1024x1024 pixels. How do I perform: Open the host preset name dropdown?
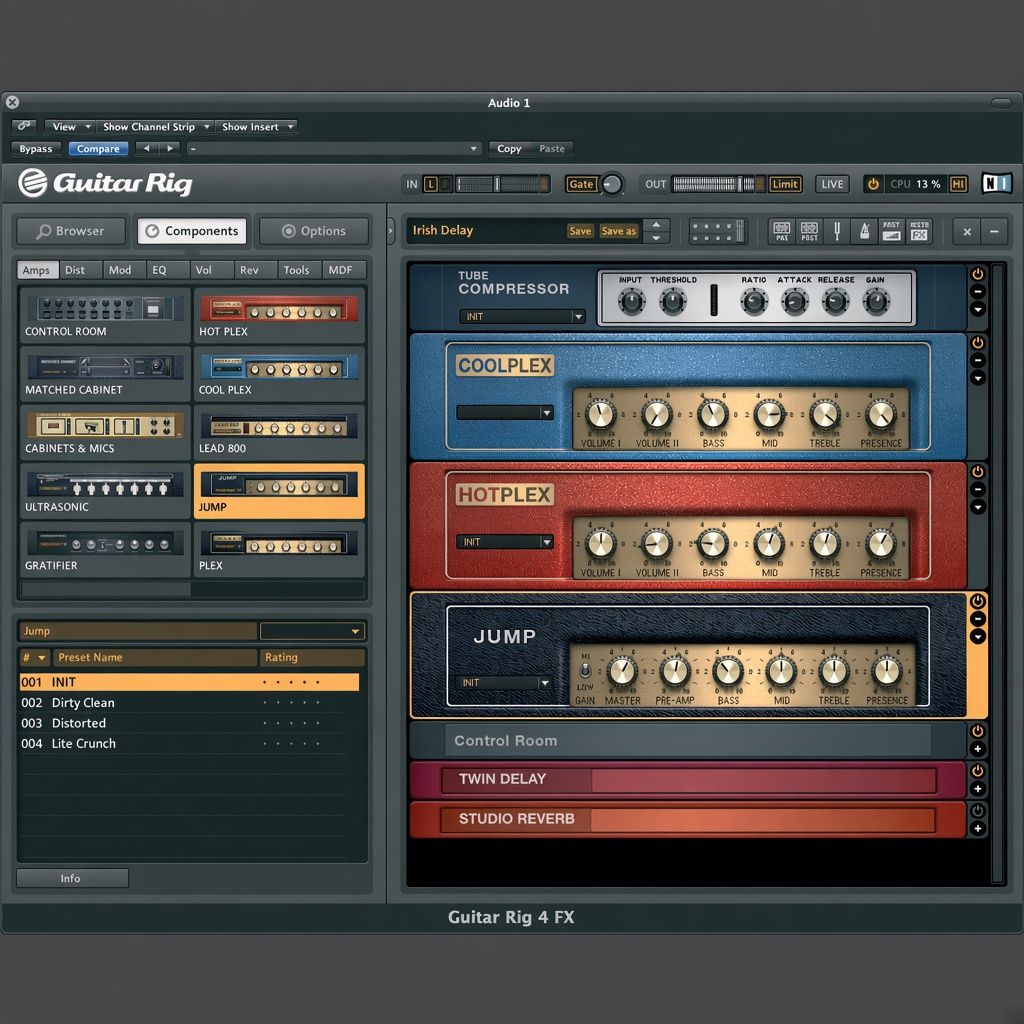click(x=334, y=149)
